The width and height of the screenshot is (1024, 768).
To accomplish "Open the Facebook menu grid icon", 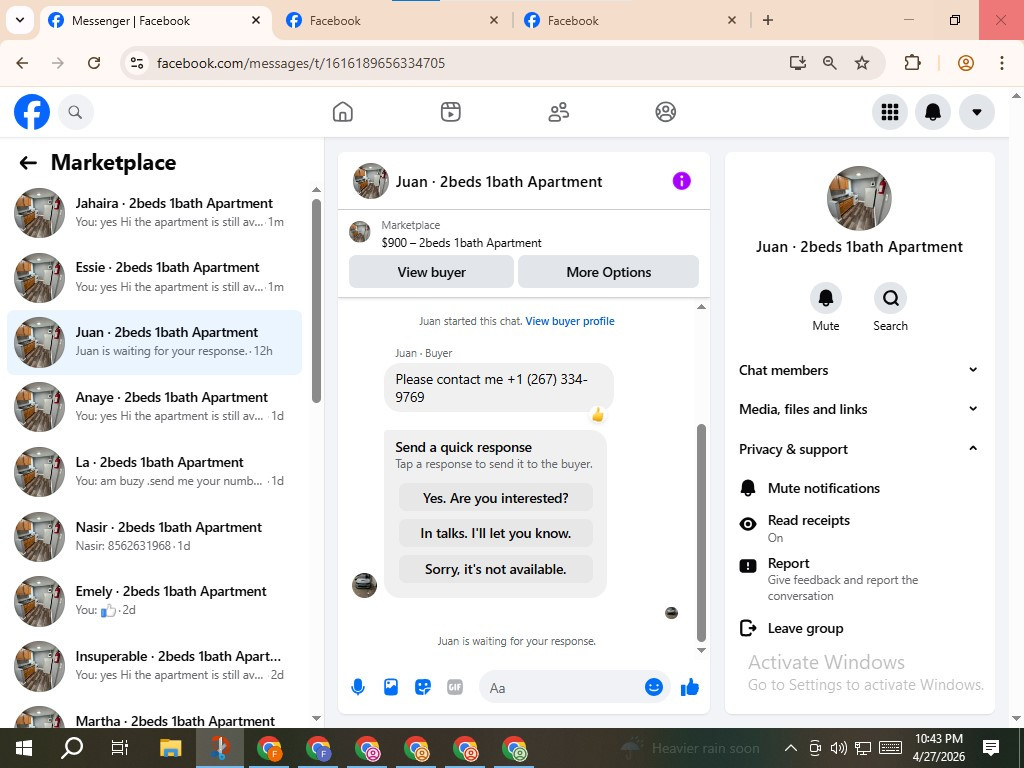I will tap(889, 112).
